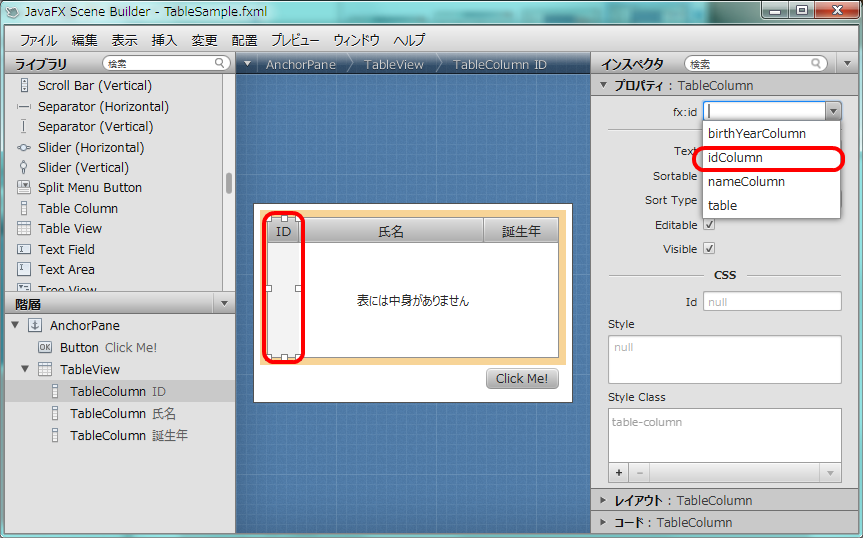Click the Slider (Horizontal) library icon
Image resolution: width=863 pixels, height=538 pixels.
point(24,147)
